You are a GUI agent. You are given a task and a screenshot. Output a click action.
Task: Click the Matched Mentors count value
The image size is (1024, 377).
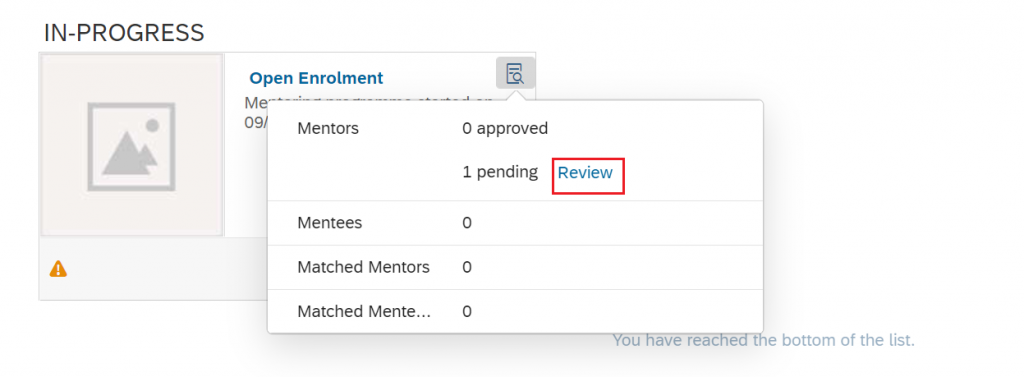click(467, 267)
